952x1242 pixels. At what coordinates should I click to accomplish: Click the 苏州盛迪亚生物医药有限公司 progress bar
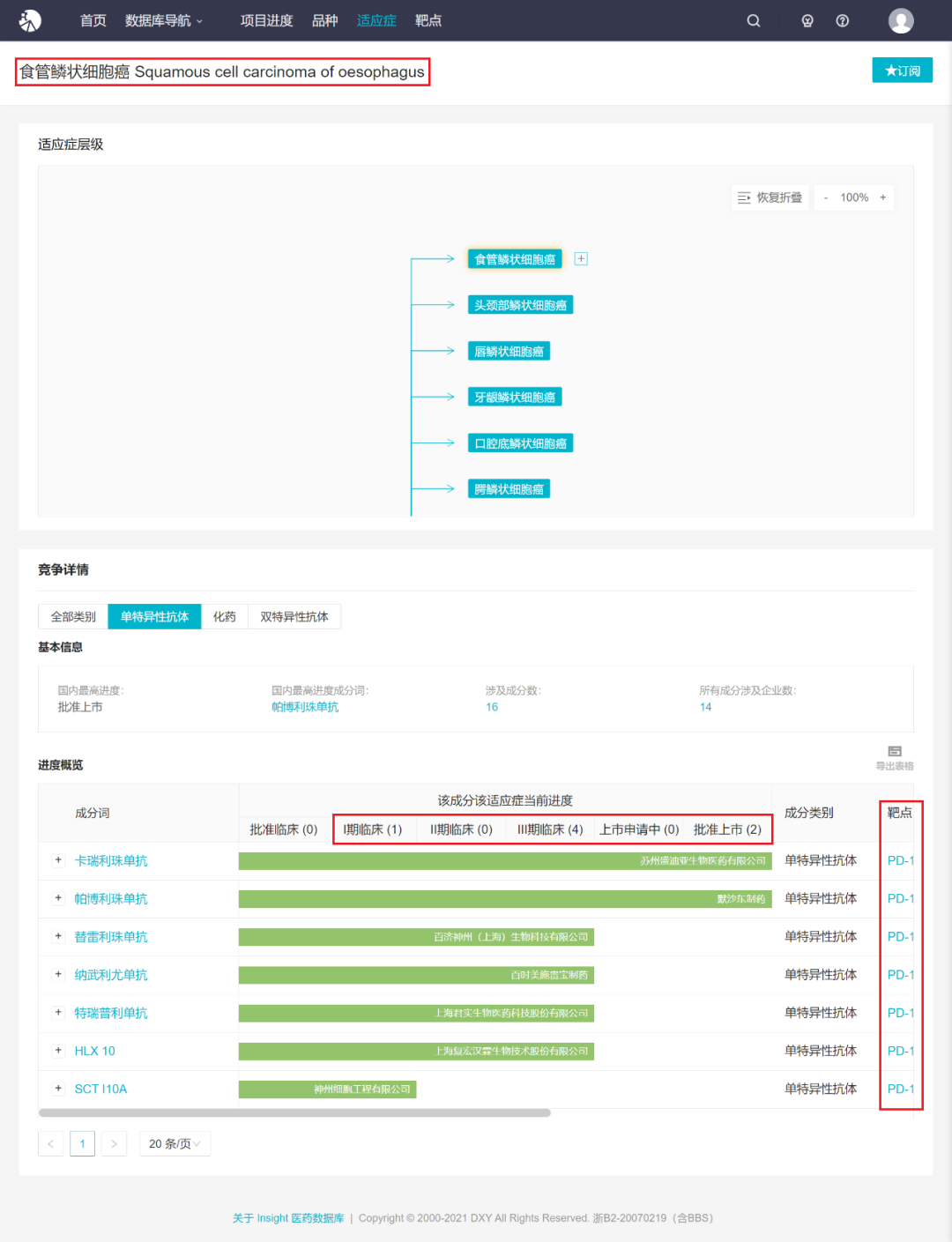[505, 860]
